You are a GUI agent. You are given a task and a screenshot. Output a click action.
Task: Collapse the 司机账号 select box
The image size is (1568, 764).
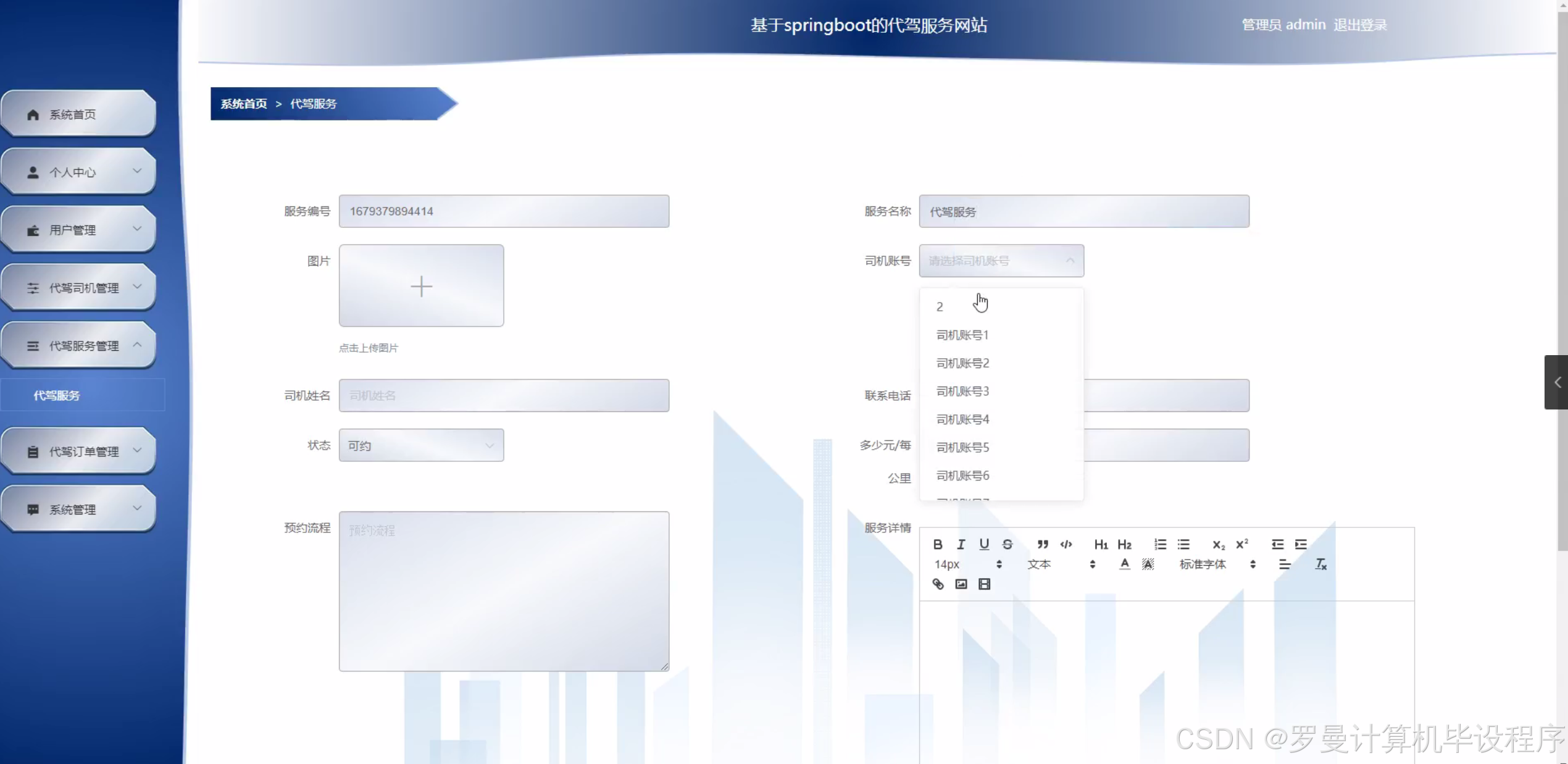pyautogui.click(x=1001, y=261)
